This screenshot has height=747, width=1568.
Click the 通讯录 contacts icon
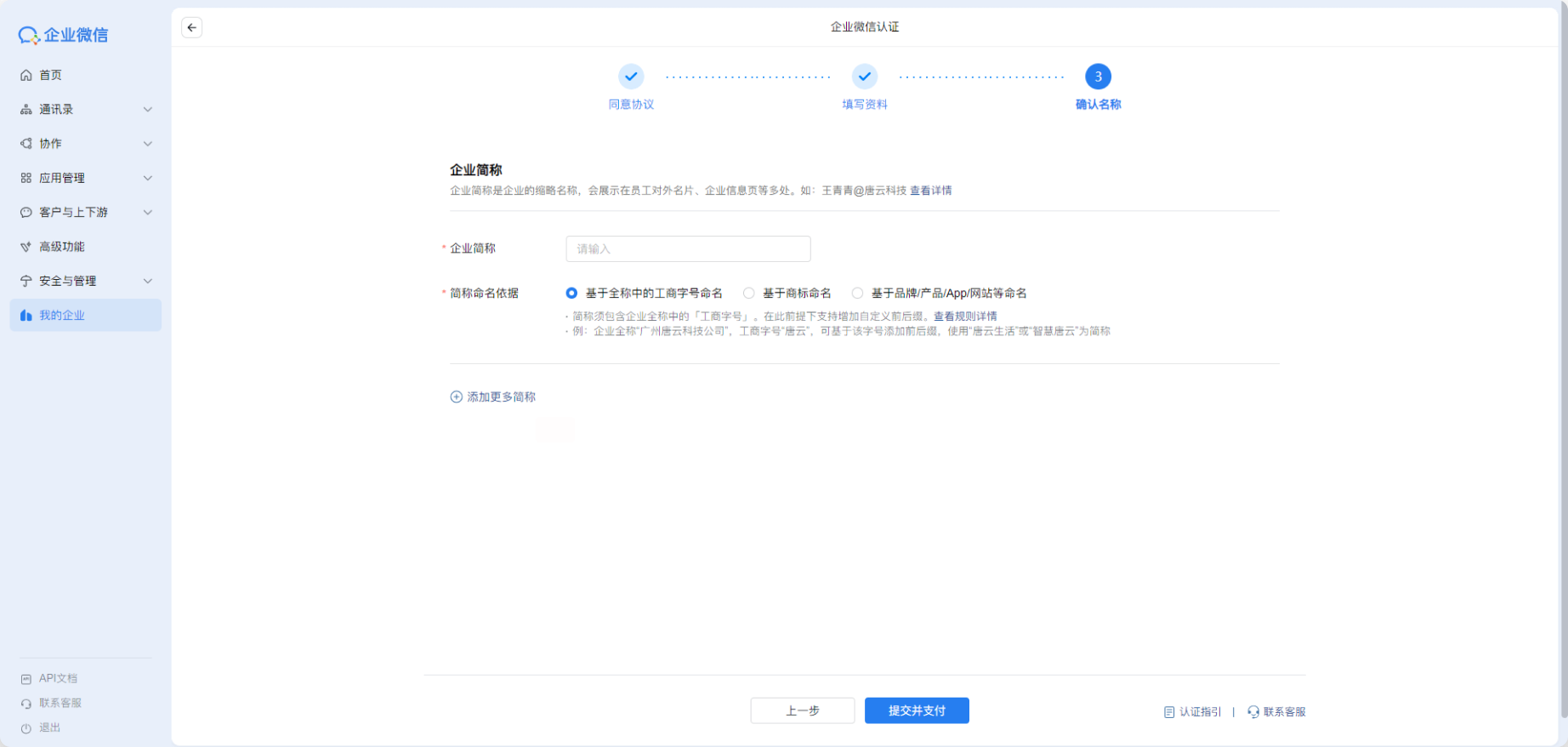[x=26, y=110]
